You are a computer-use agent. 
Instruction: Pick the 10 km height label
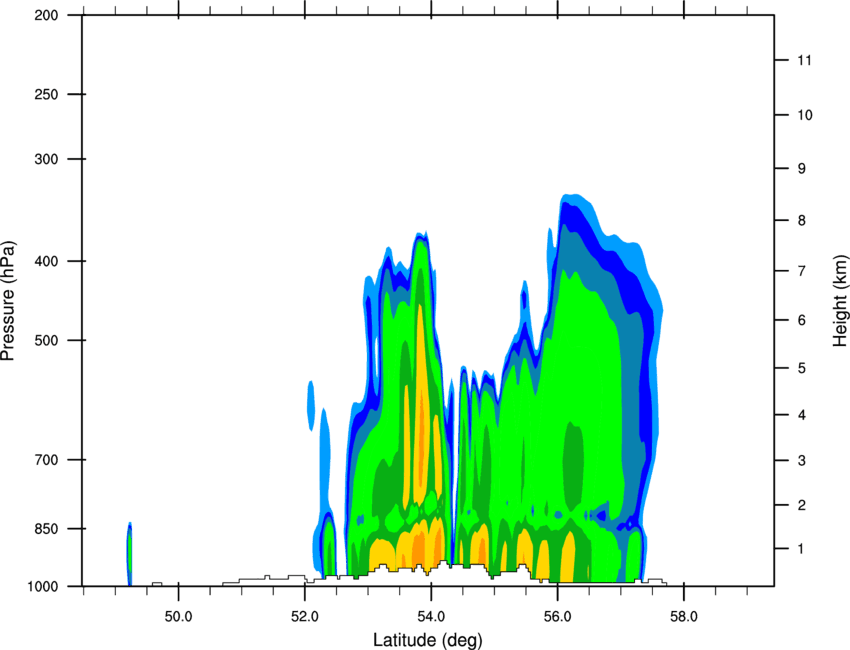pos(805,115)
